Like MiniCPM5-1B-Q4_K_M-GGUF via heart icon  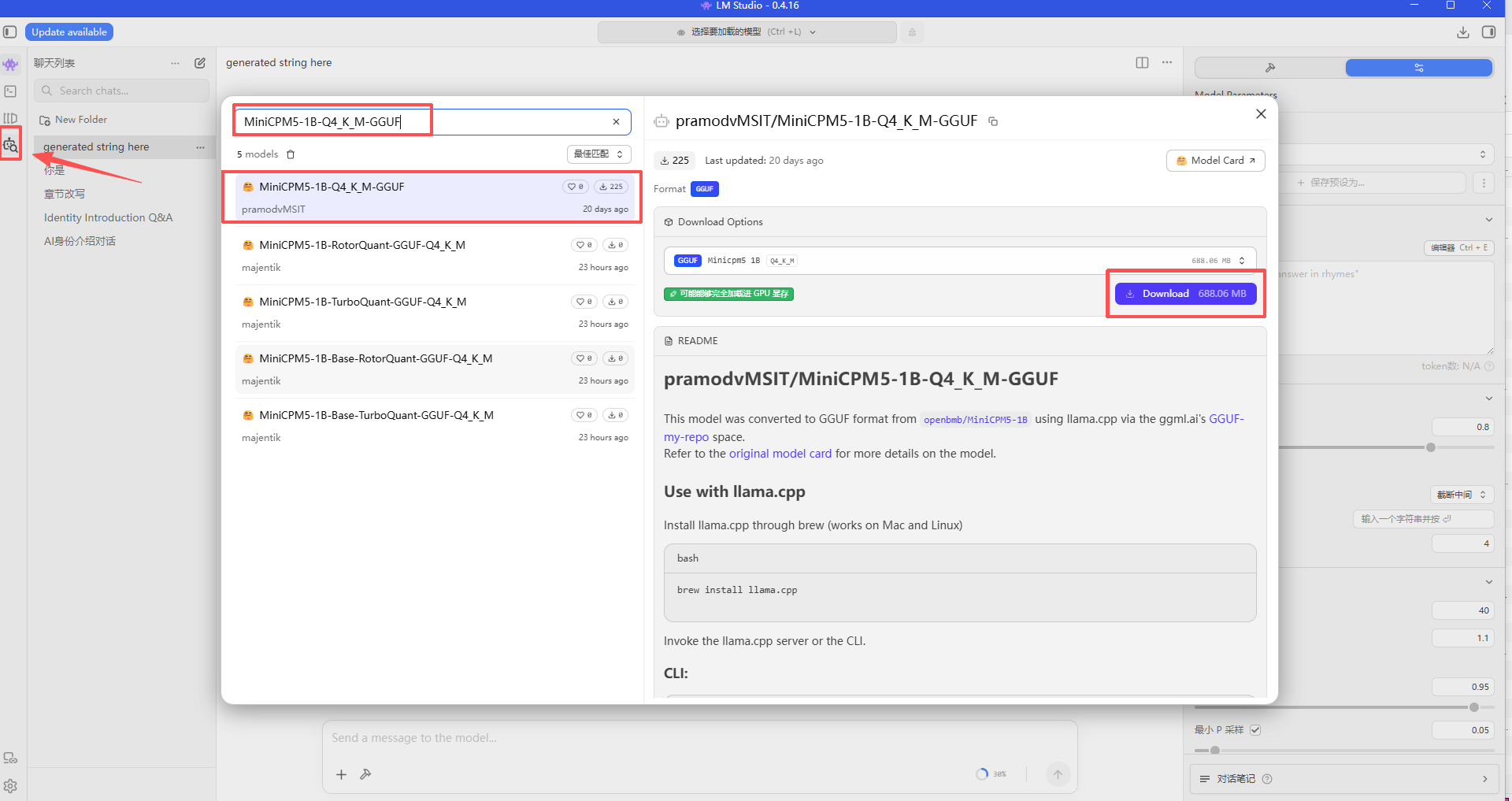(575, 187)
